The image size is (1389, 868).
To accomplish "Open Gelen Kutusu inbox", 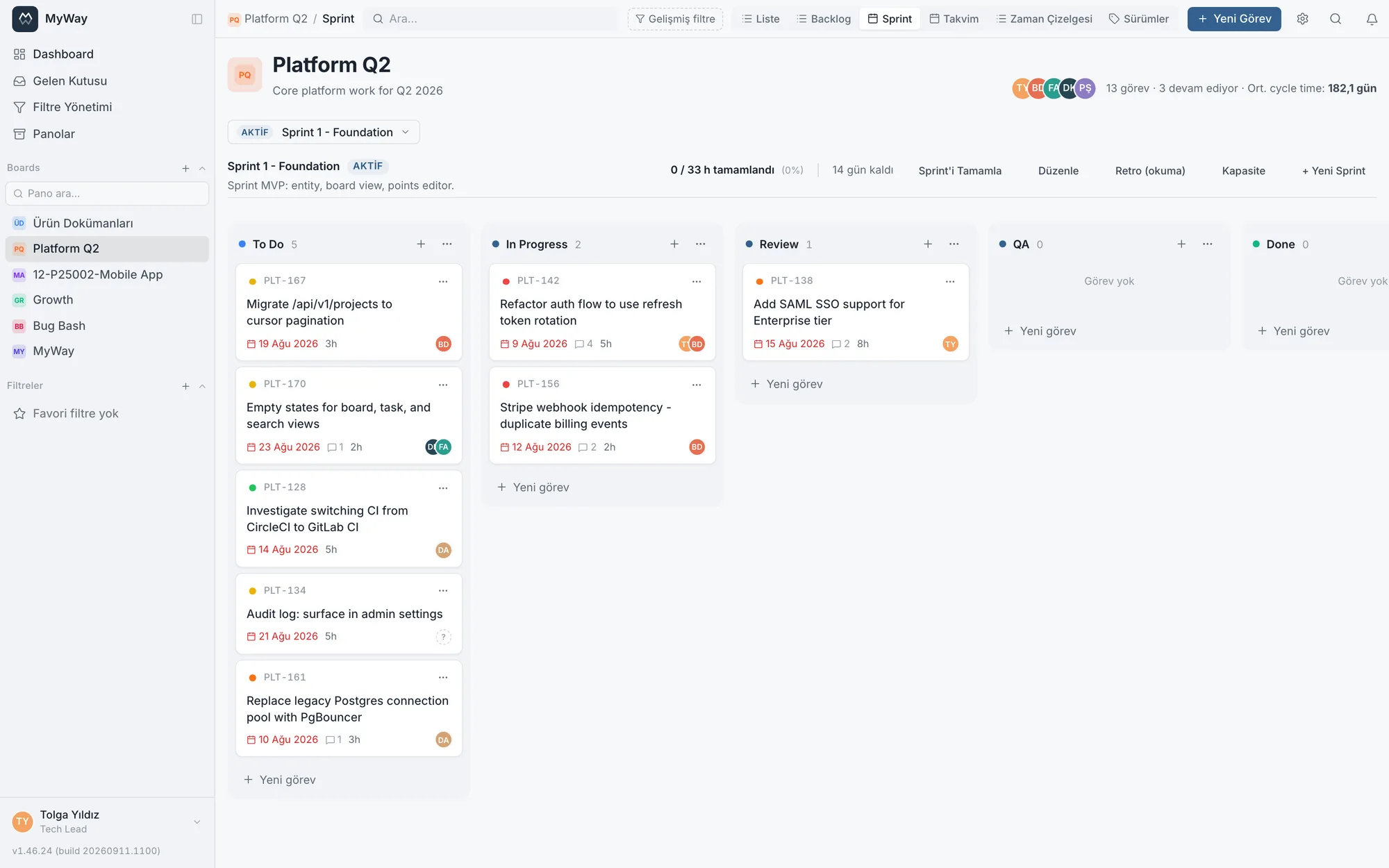I will click(x=107, y=81).
